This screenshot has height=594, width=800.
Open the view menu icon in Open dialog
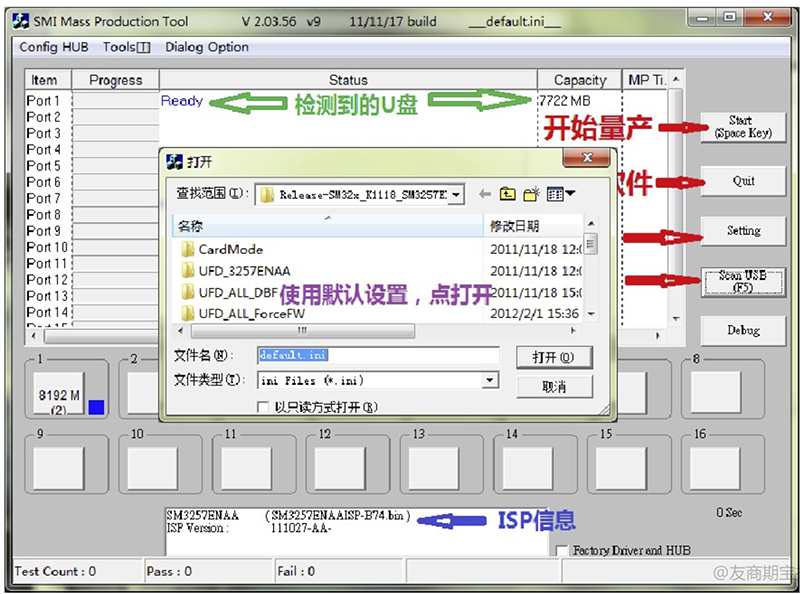tap(560, 194)
